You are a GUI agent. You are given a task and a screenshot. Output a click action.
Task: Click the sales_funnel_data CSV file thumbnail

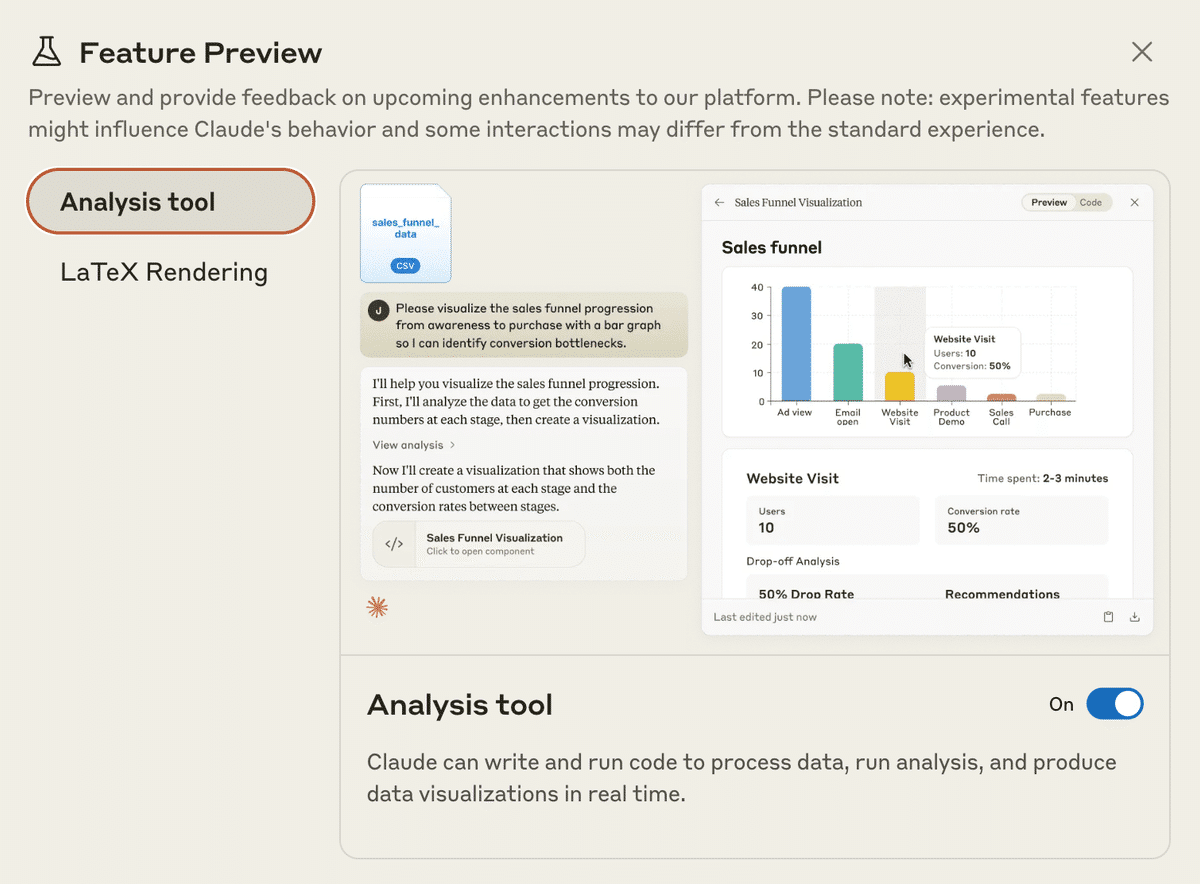(x=405, y=233)
